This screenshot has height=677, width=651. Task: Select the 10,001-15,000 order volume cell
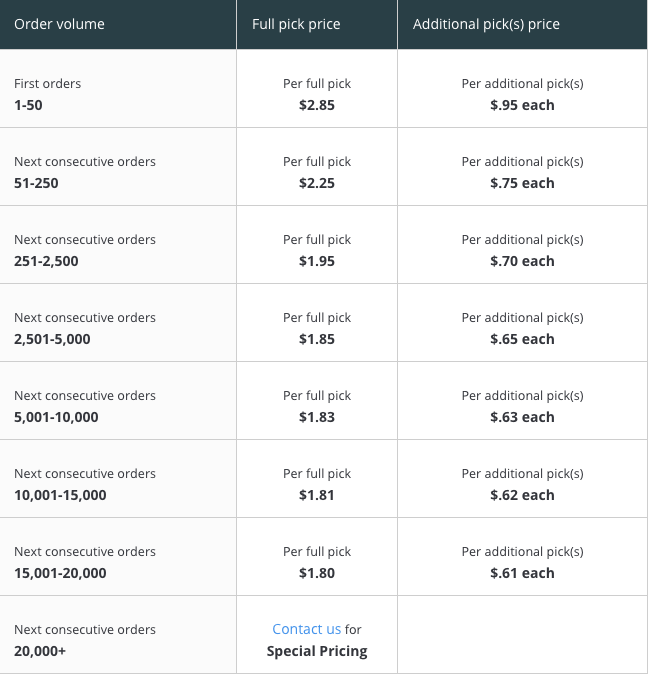point(118,479)
